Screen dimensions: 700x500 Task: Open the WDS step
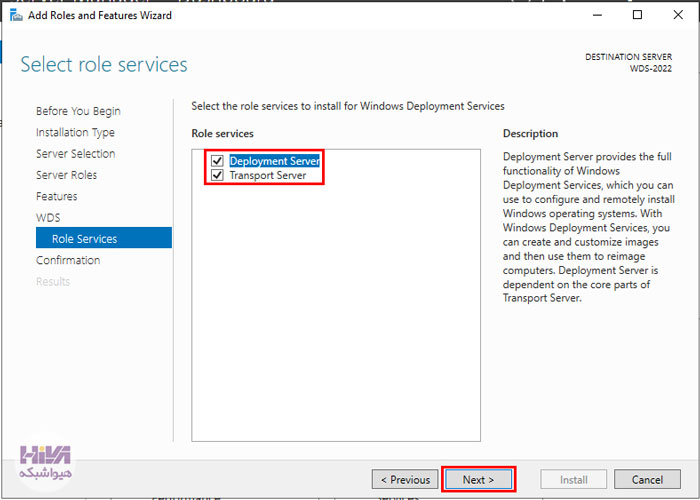48,218
